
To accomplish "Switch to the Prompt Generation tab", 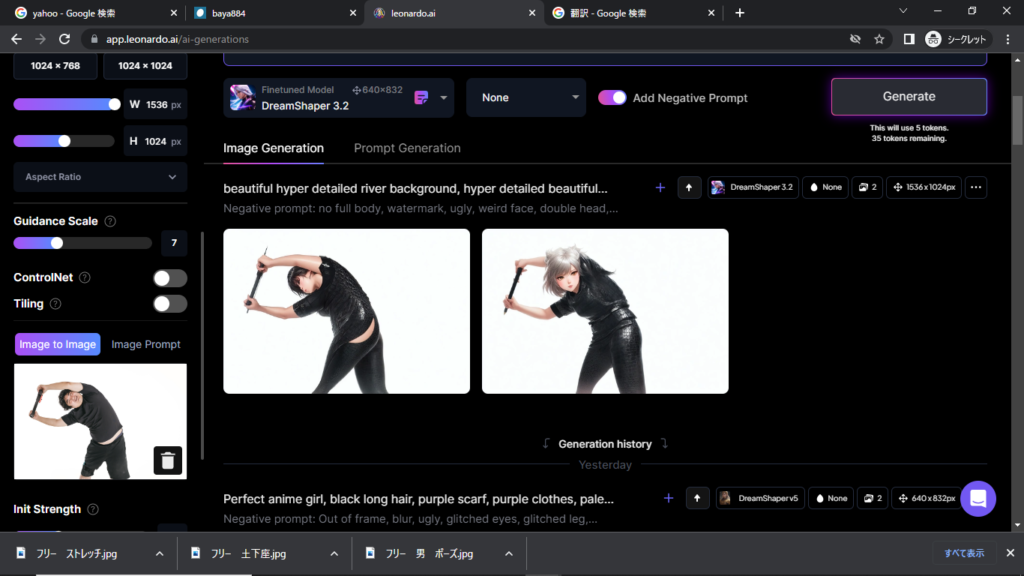I will [407, 148].
